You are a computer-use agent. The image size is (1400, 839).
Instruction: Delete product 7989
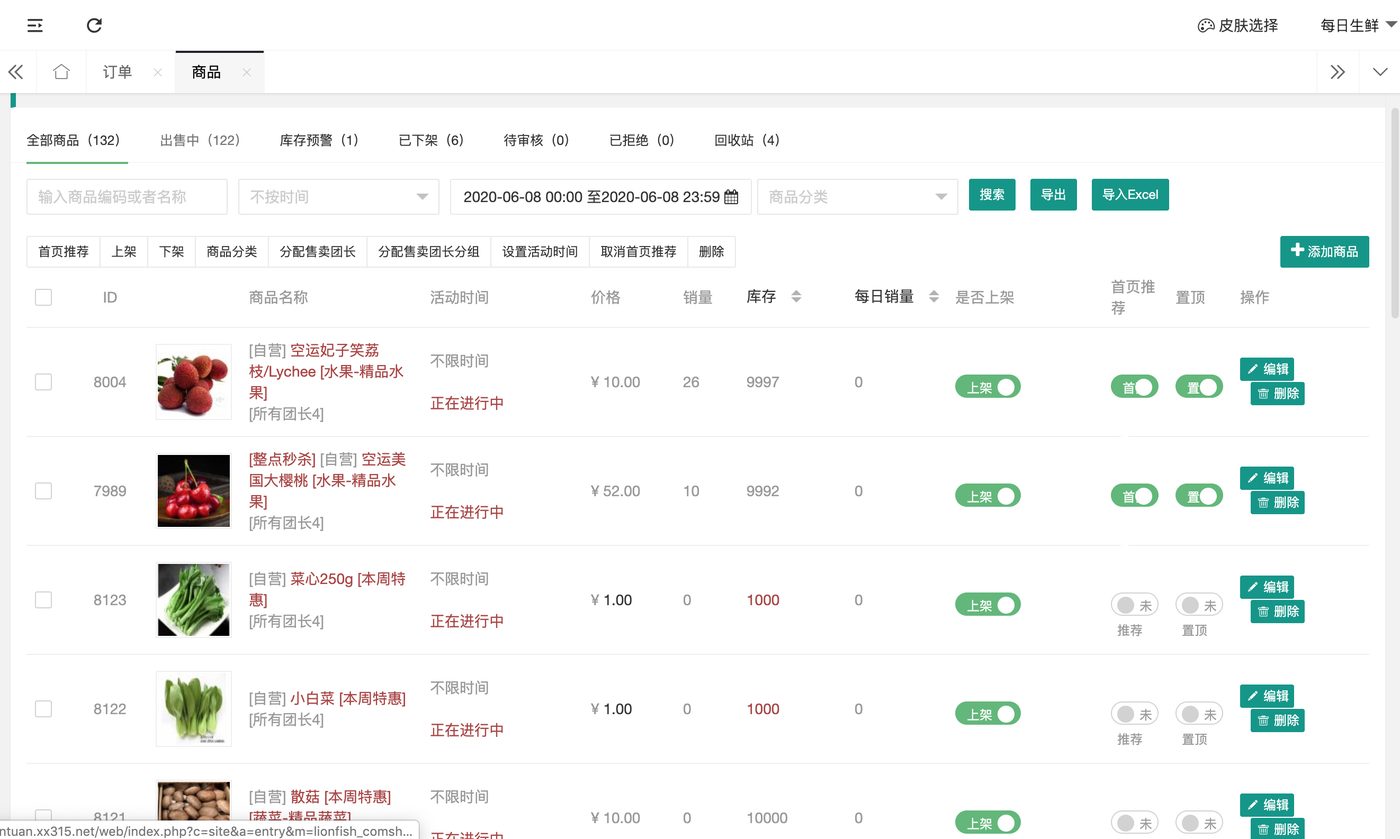[x=1278, y=502]
